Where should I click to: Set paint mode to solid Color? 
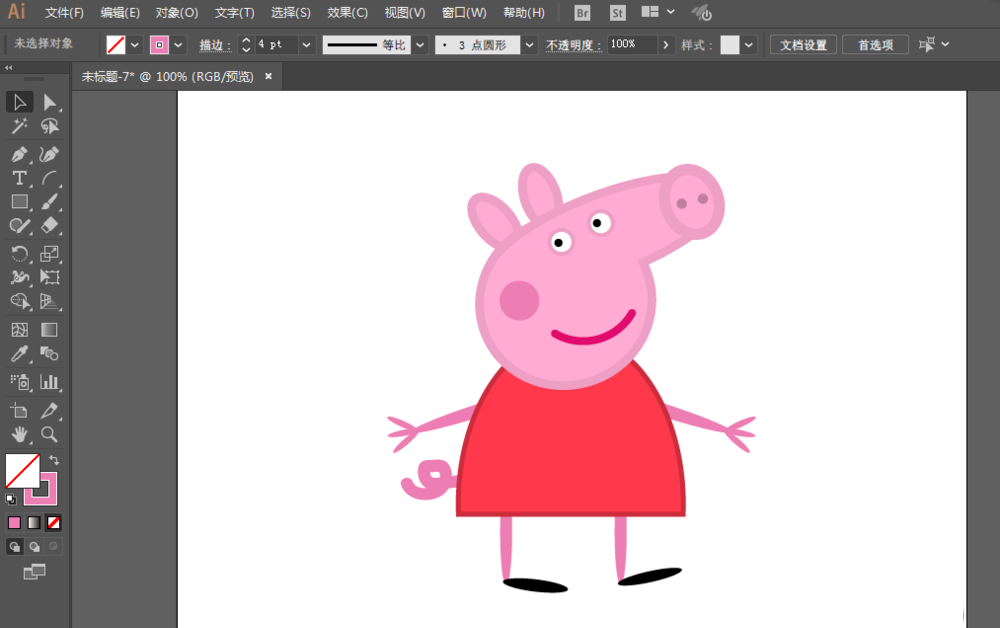(x=14, y=523)
